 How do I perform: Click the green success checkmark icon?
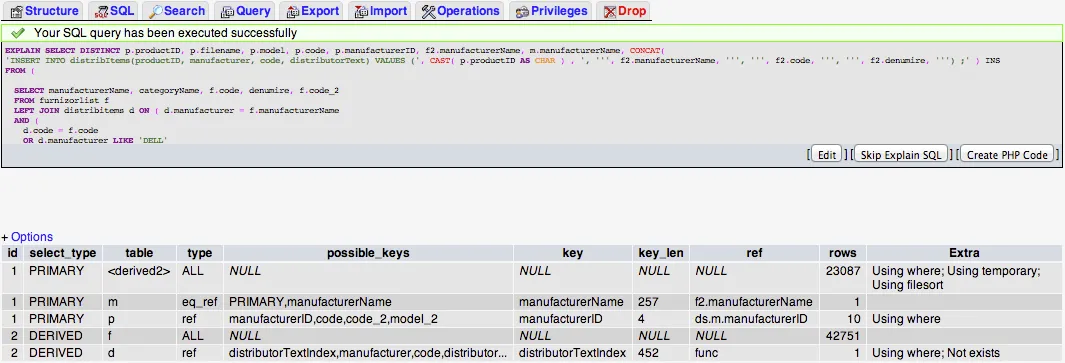coord(18,33)
